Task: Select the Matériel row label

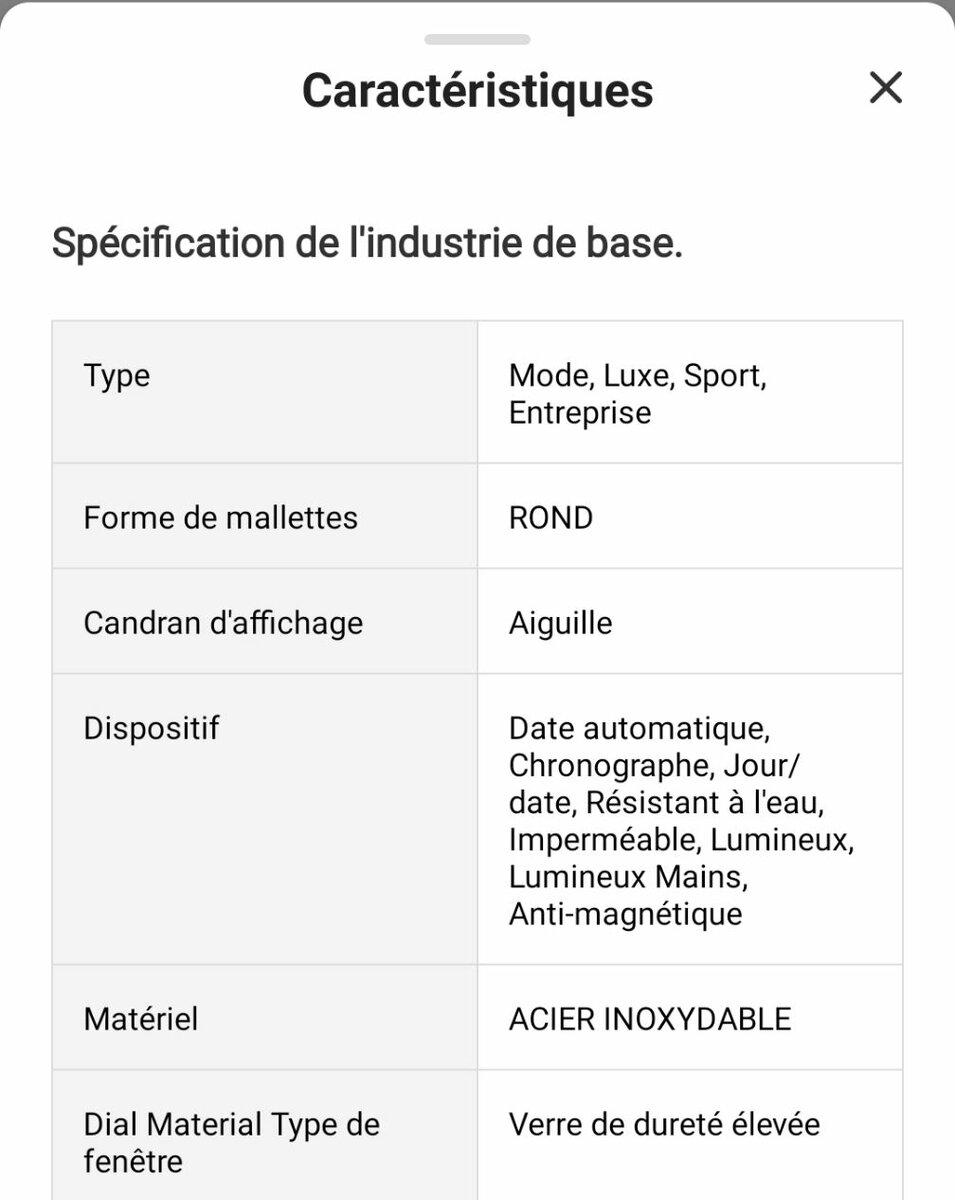Action: click(x=141, y=1019)
